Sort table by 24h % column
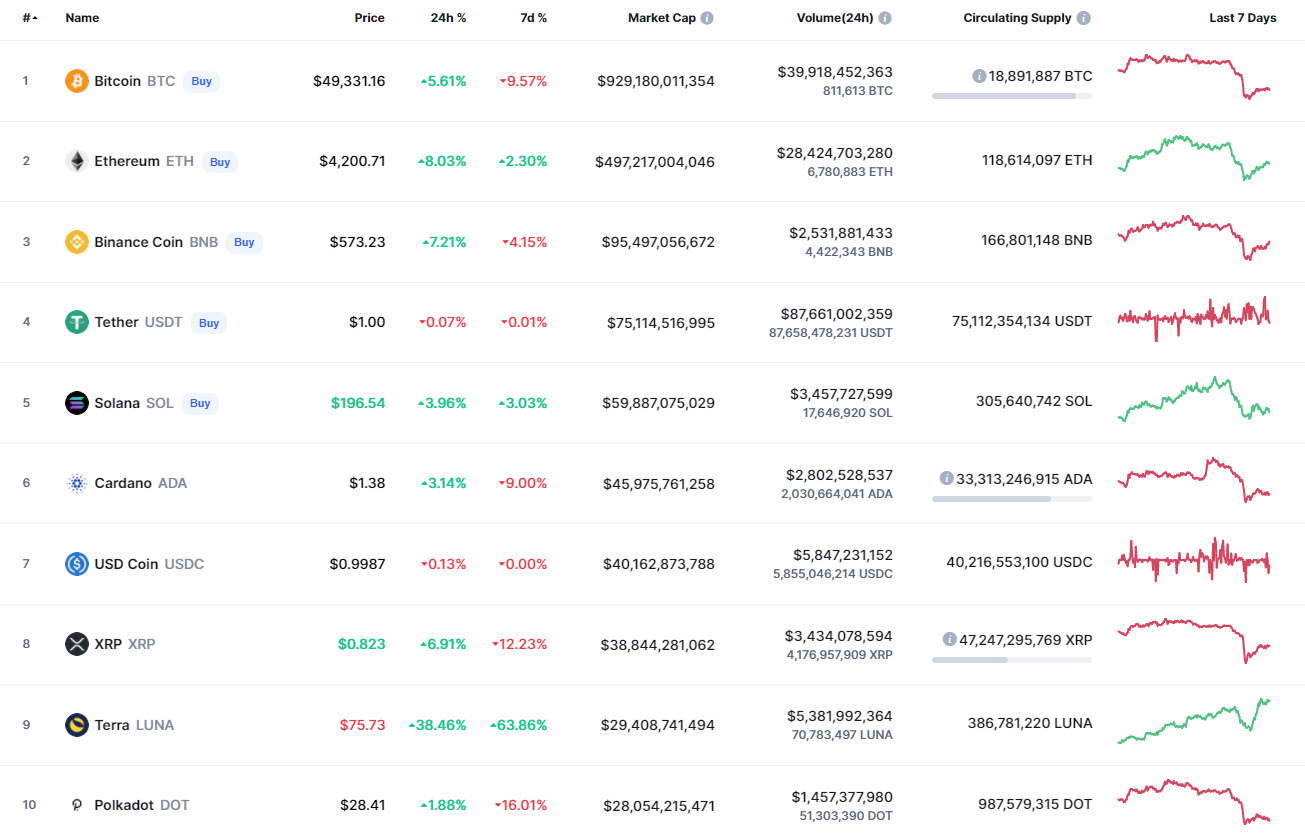Image resolution: width=1305 pixels, height=839 pixels. point(449,18)
